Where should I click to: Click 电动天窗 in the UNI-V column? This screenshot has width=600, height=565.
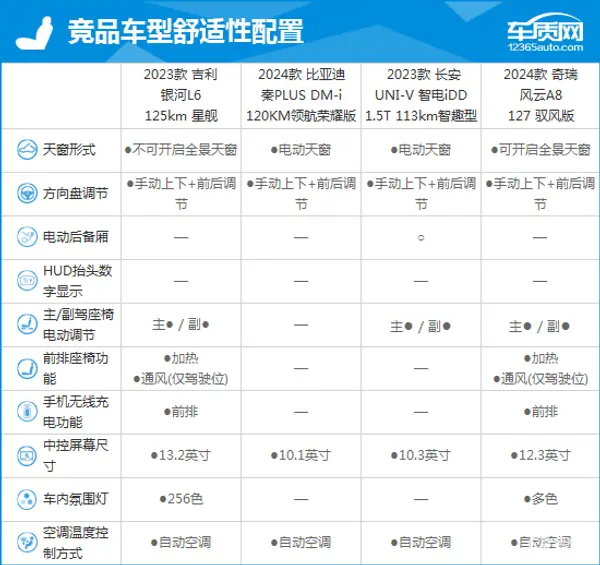click(421, 150)
